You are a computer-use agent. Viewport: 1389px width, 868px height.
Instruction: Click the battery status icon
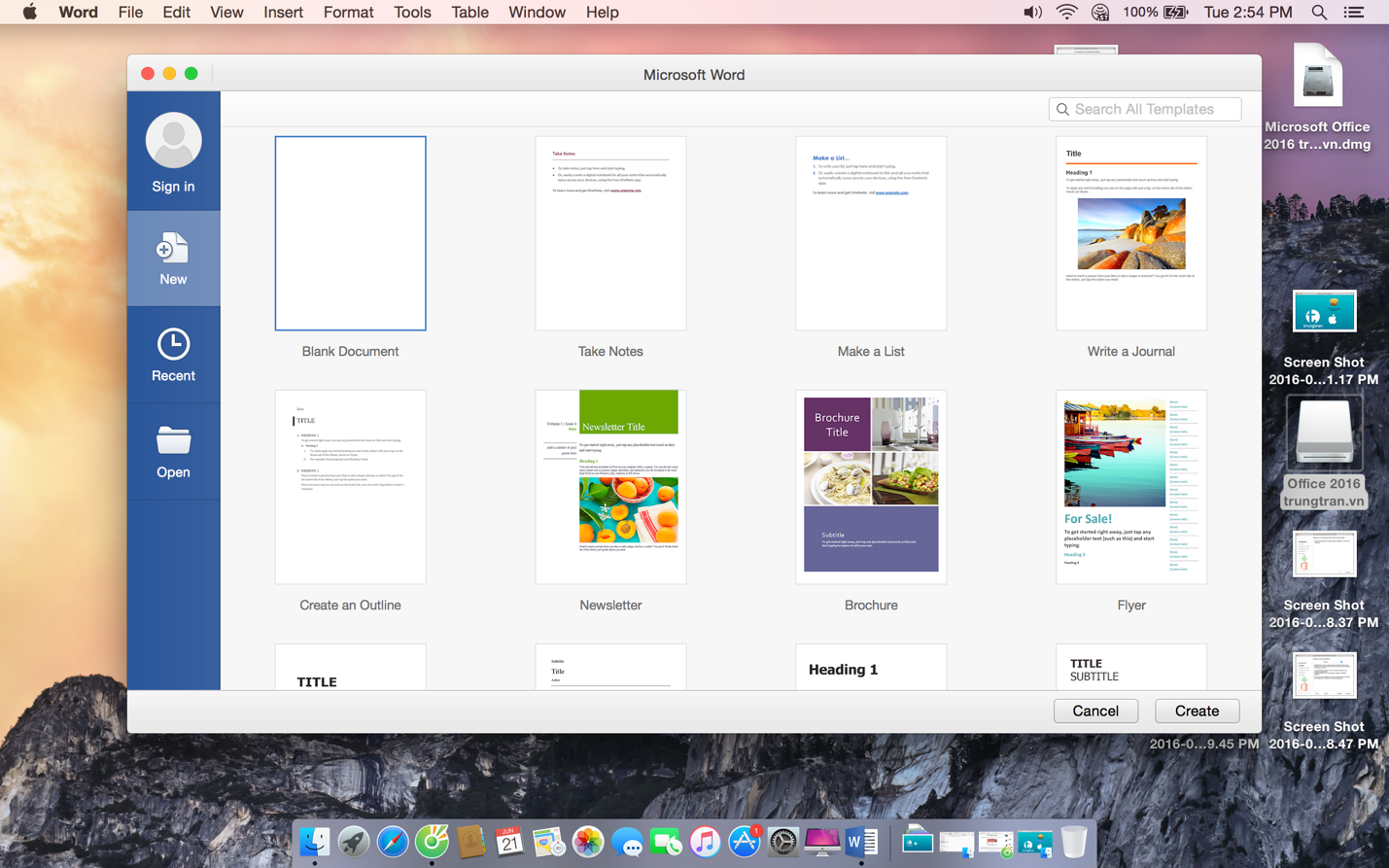[x=1176, y=13]
